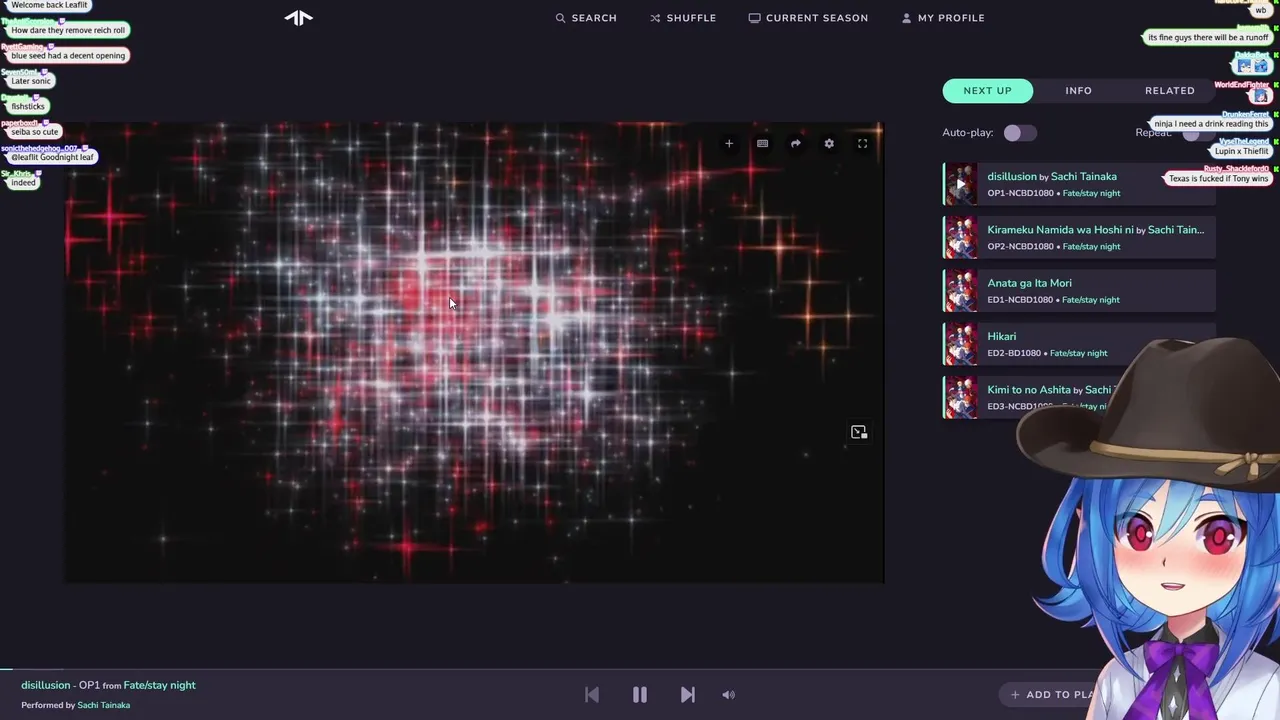Viewport: 1280px width, 720px height.
Task: Click Anata ga Ita Mori thumbnail
Action: 961,290
